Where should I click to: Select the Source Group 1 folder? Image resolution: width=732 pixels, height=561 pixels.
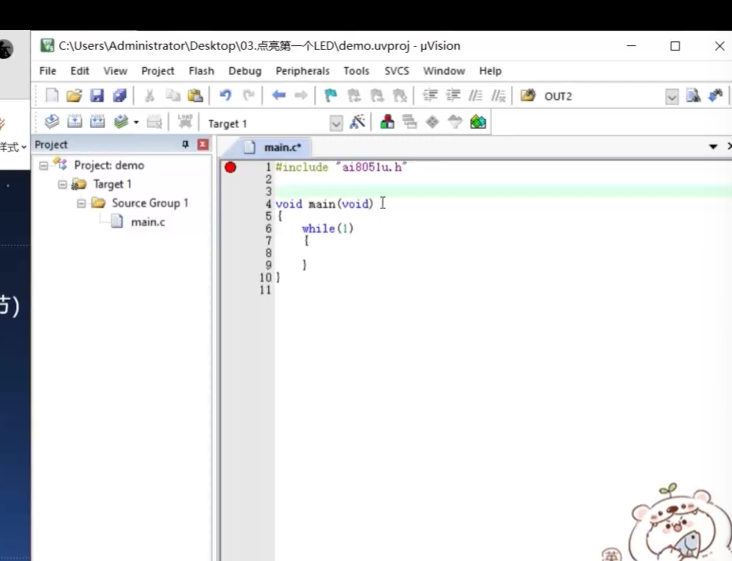[150, 203]
